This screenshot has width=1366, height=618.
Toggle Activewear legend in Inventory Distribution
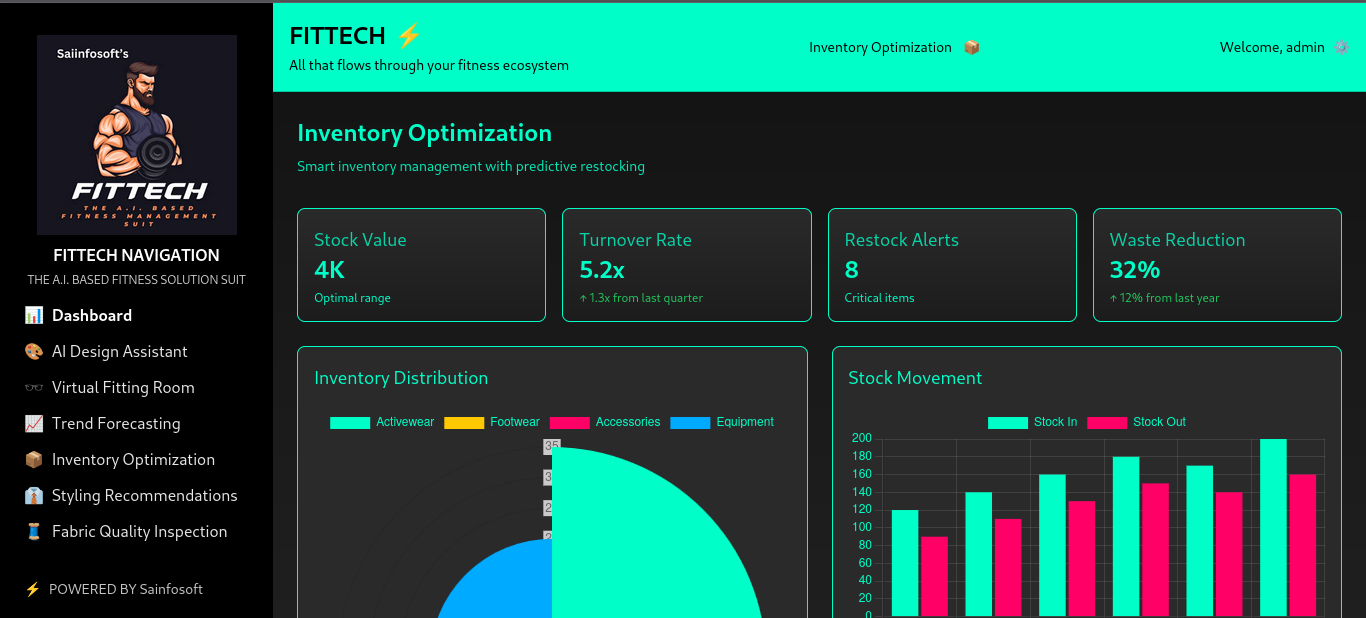[381, 422]
